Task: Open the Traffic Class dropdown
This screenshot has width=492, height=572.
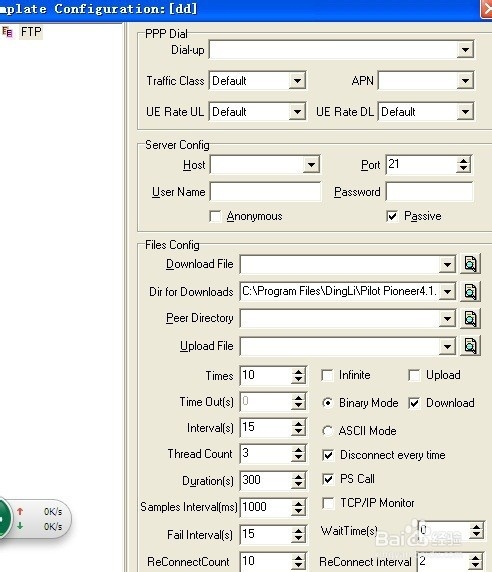Action: [297, 81]
